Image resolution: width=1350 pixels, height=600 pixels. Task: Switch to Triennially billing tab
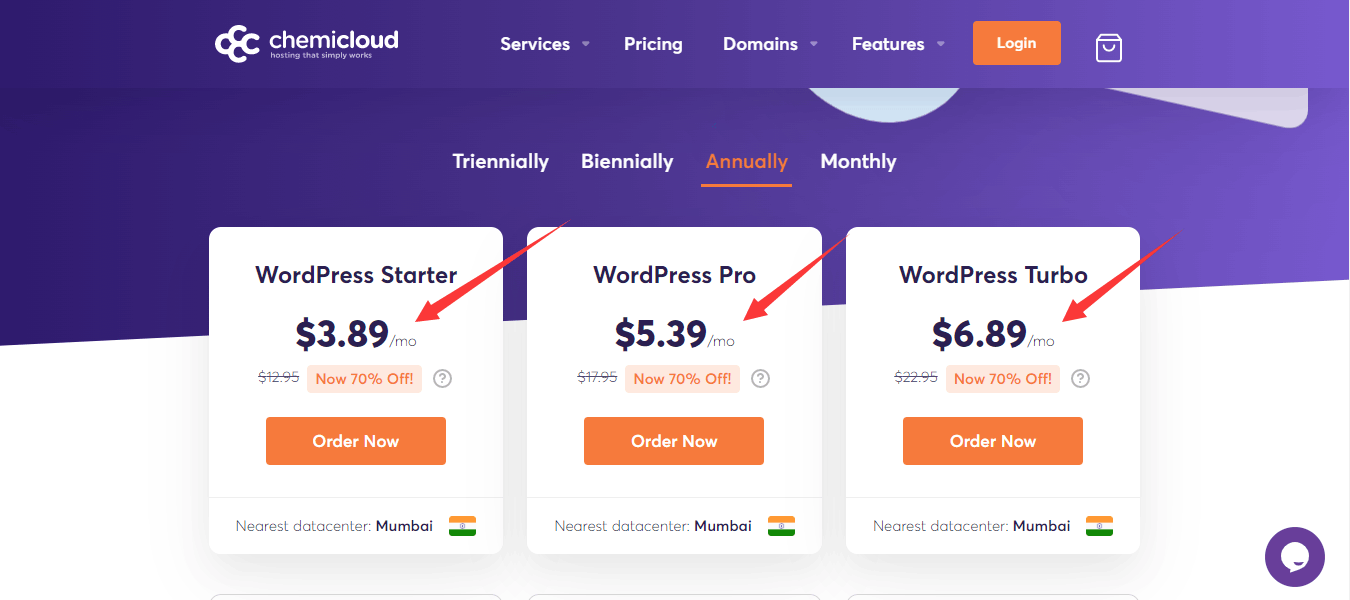(501, 161)
